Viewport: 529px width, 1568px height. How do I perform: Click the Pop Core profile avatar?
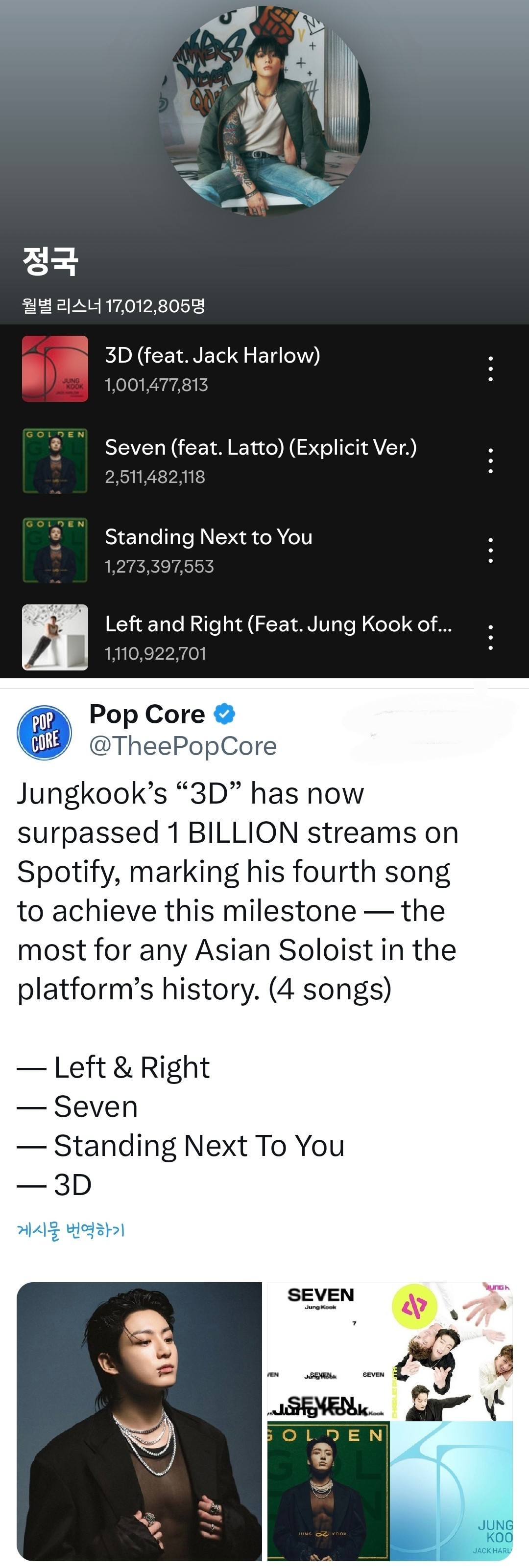45,732
